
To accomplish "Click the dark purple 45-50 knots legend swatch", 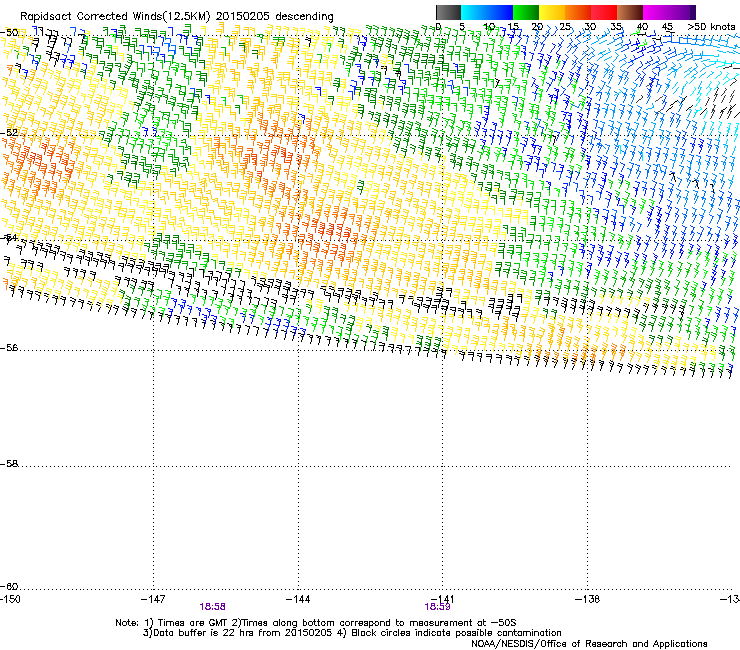I will (682, 12).
